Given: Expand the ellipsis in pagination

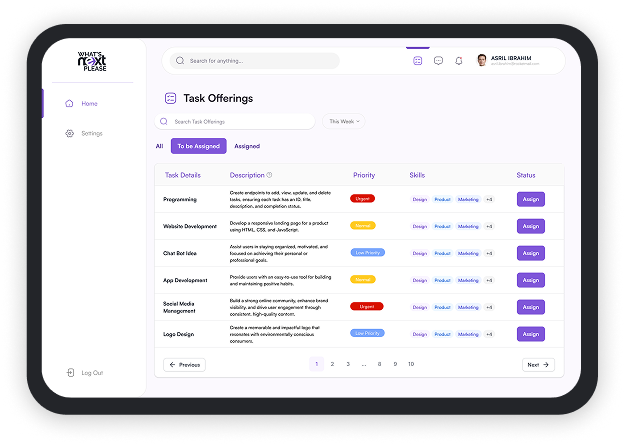Looking at the screenshot, I should (x=364, y=365).
